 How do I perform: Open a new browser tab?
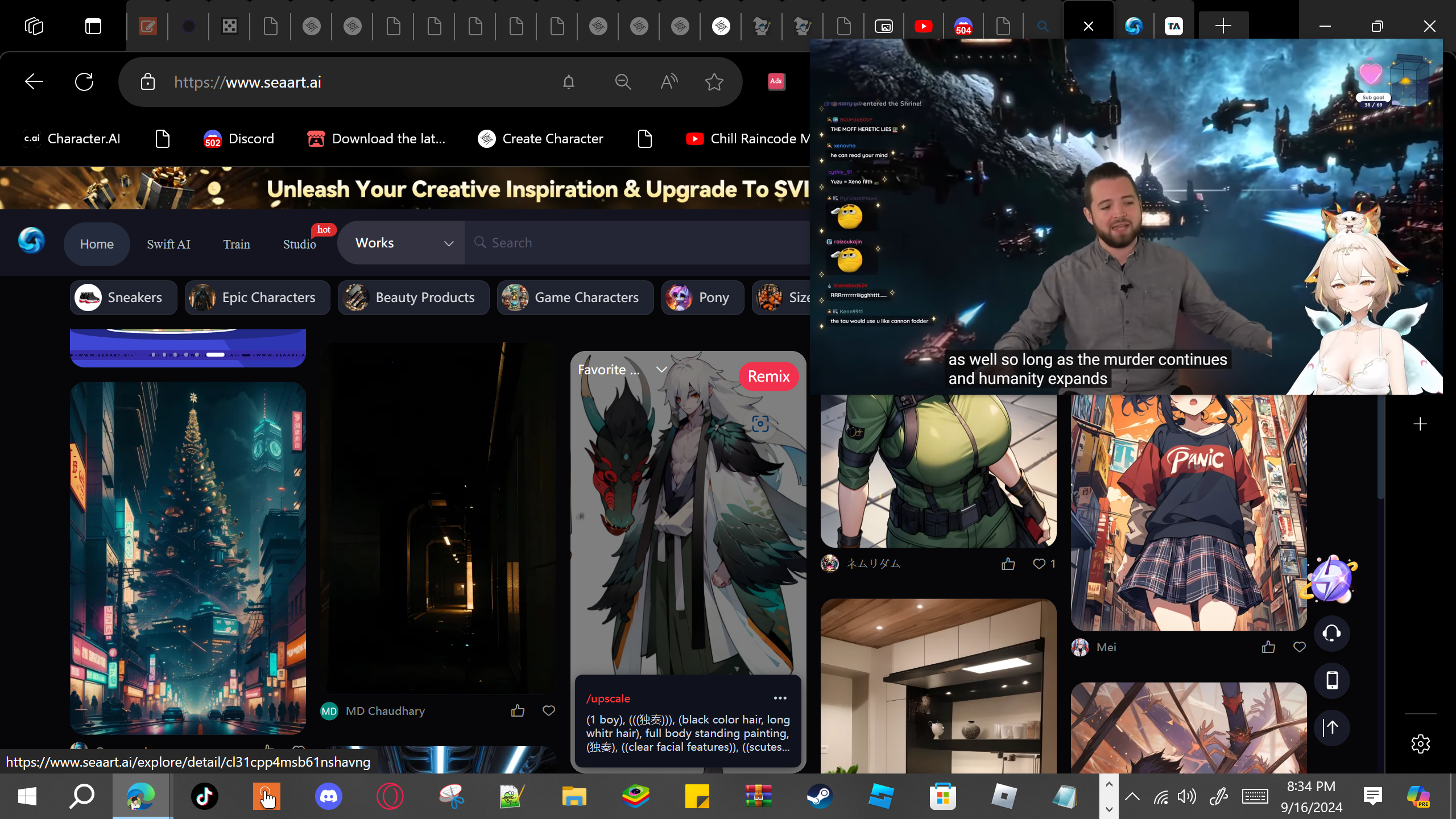(1223, 26)
